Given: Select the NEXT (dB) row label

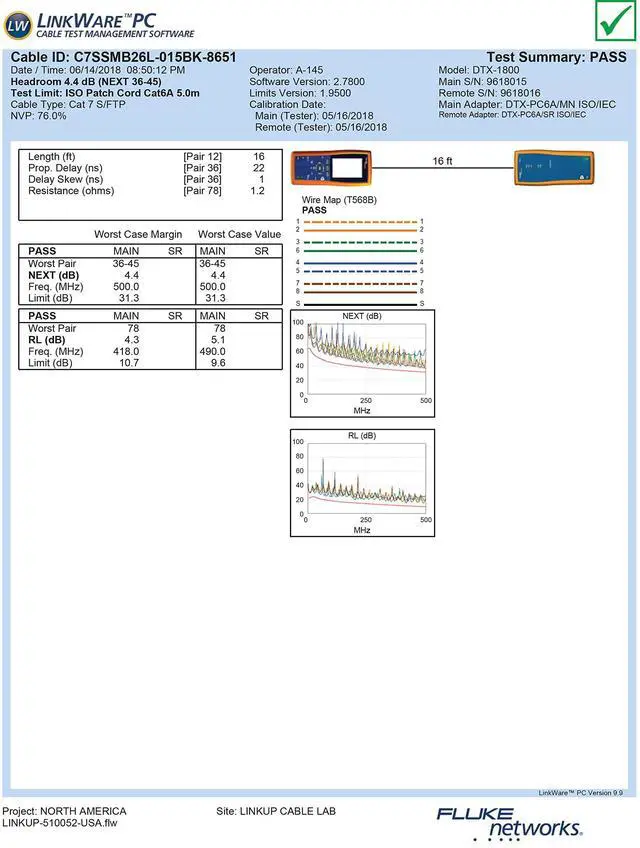Looking at the screenshot, I should [x=53, y=275].
